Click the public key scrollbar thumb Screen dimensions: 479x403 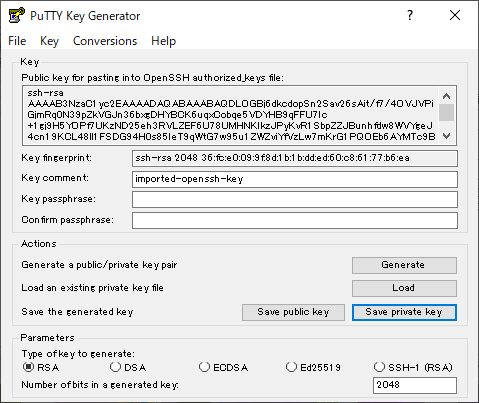click(446, 112)
